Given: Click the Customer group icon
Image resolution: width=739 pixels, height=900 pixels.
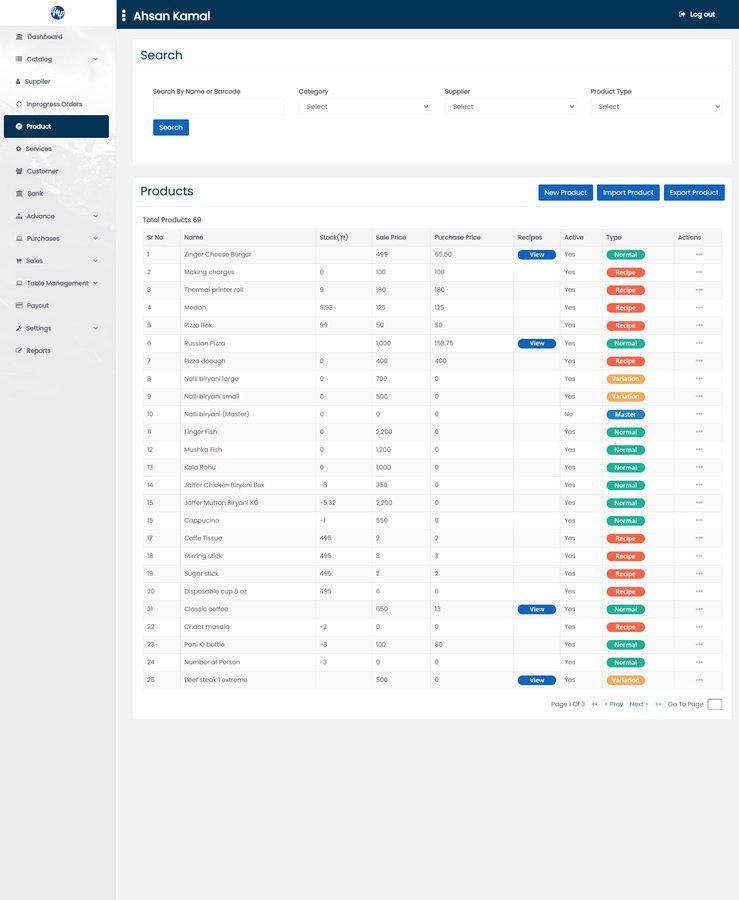Looking at the screenshot, I should (x=19, y=171).
